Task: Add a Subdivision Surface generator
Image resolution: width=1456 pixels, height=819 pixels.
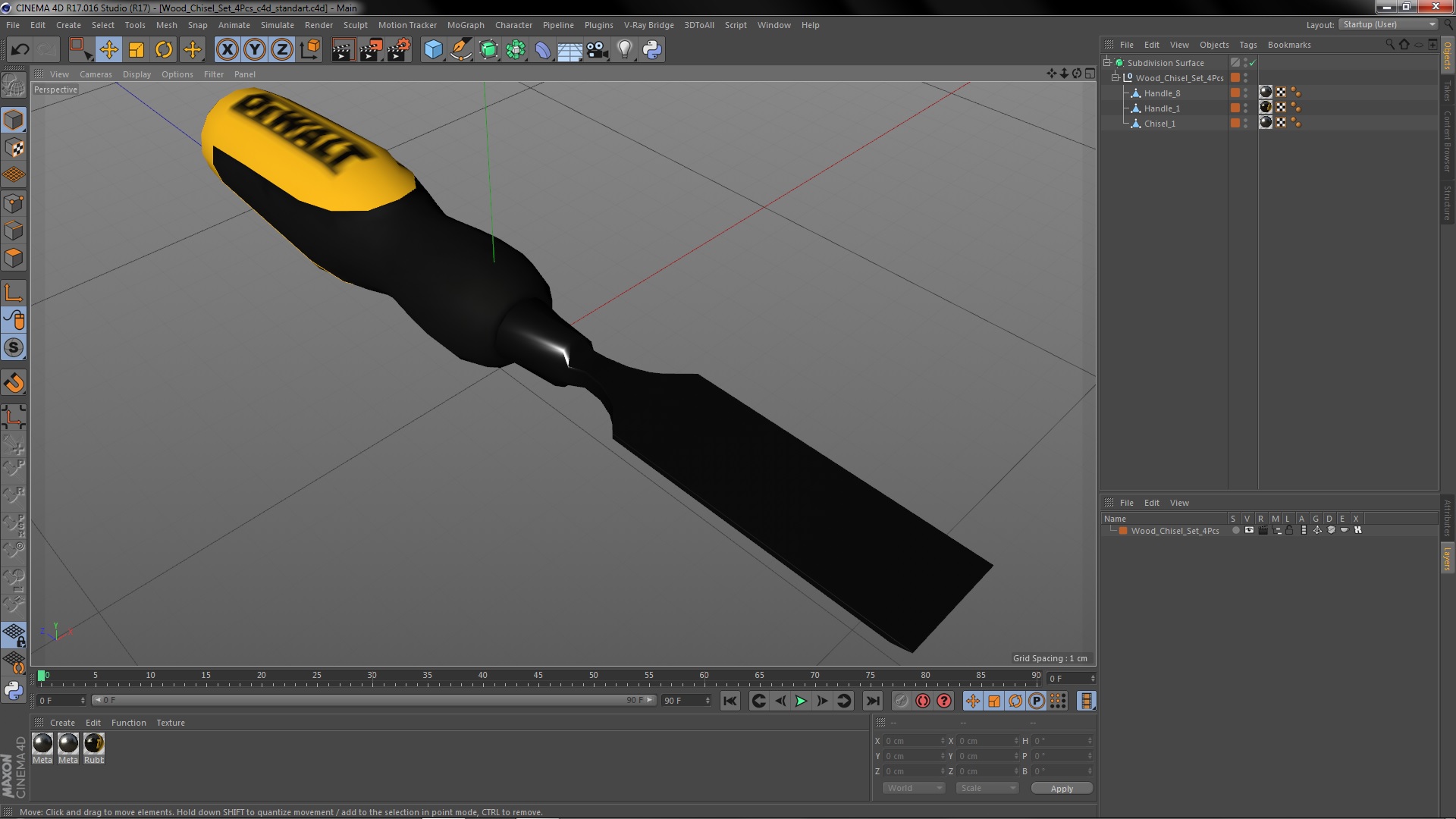Action: pyautogui.click(x=488, y=50)
